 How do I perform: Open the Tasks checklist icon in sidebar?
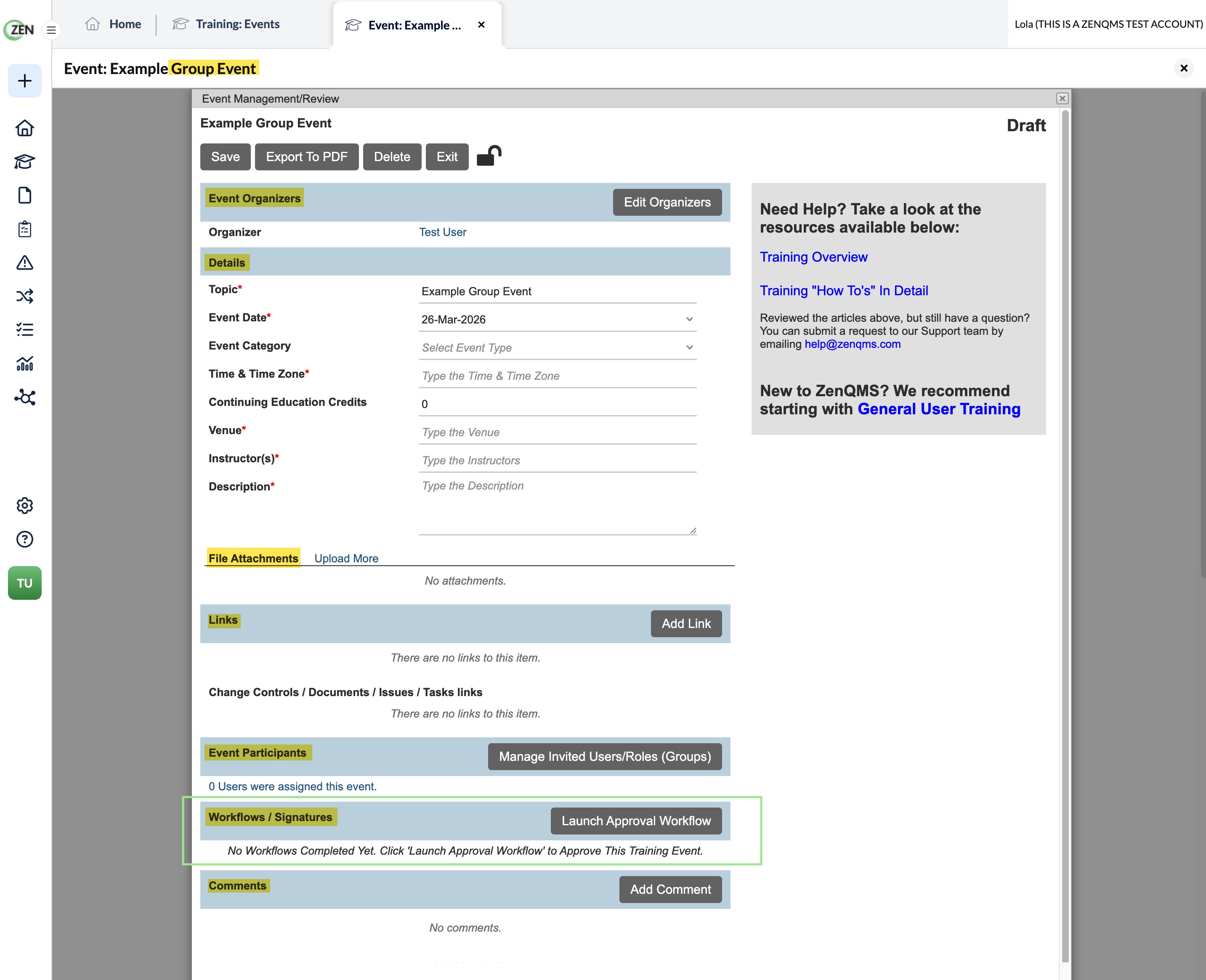point(25,330)
